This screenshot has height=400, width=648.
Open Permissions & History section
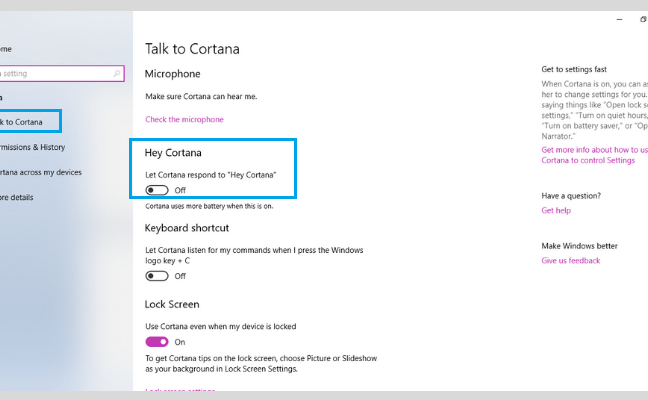click(x=32, y=147)
